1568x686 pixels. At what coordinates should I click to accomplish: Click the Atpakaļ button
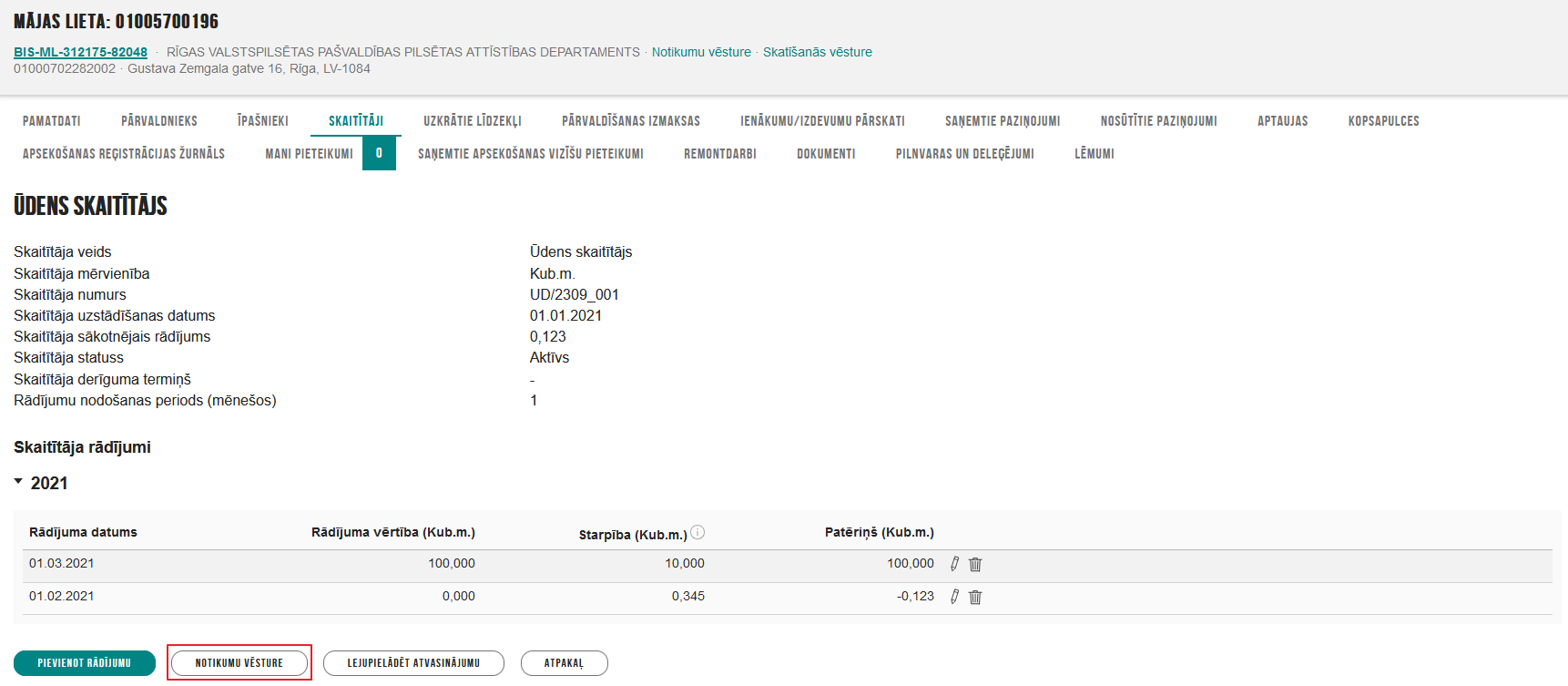(x=564, y=663)
